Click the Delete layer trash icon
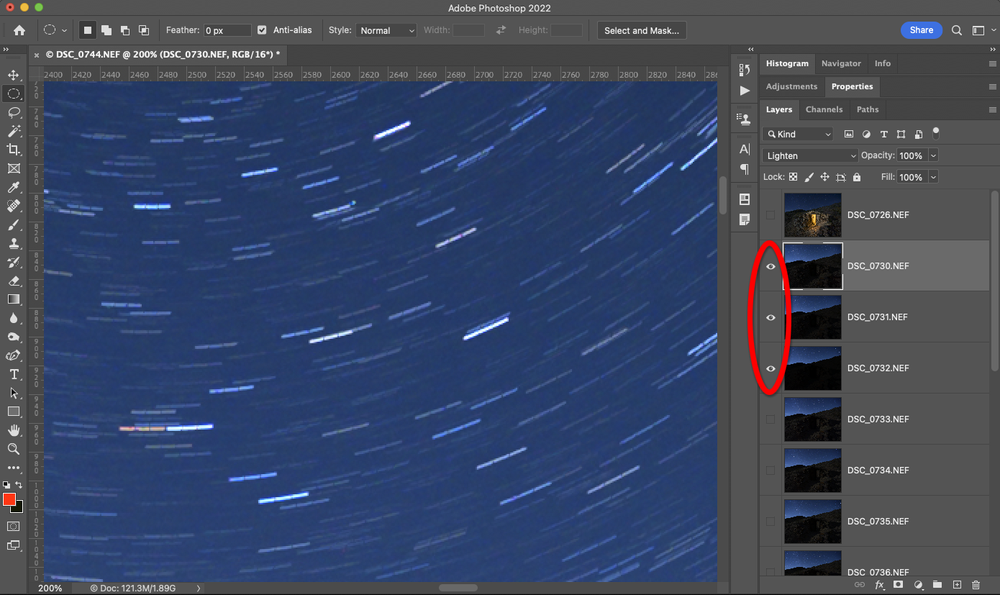This screenshot has width=1000, height=595. click(x=976, y=587)
